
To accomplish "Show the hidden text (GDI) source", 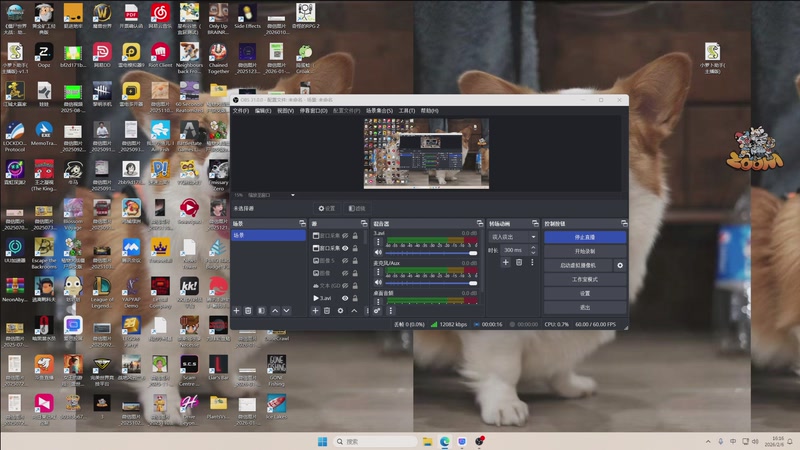I will tap(345, 286).
